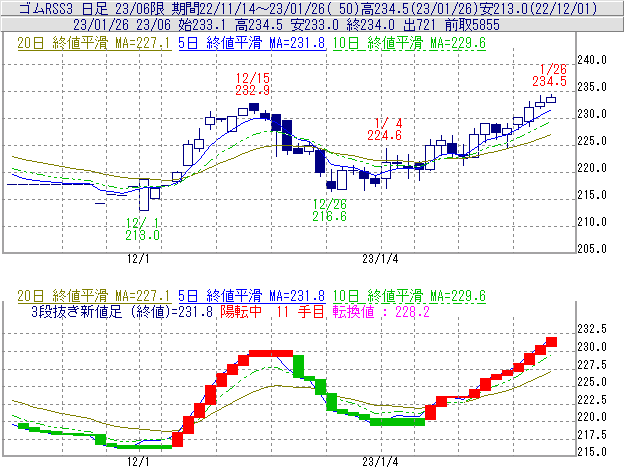
Task: Click the 3段抜き新値足 (終値)=231.8 label
Action: coord(122,311)
